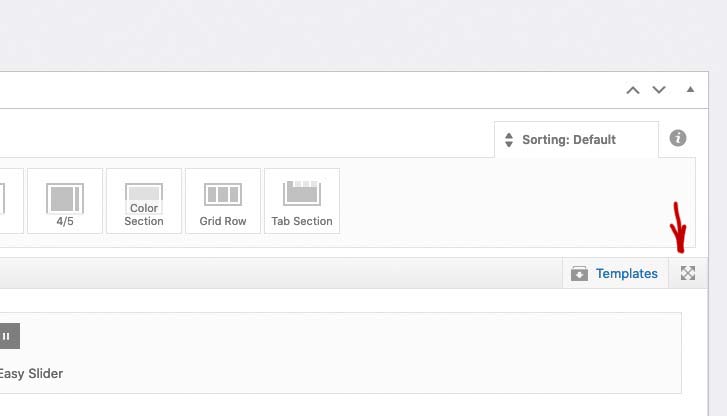The image size is (727, 416).
Task: Open the Sorting: Default tab
Action: (x=576, y=140)
